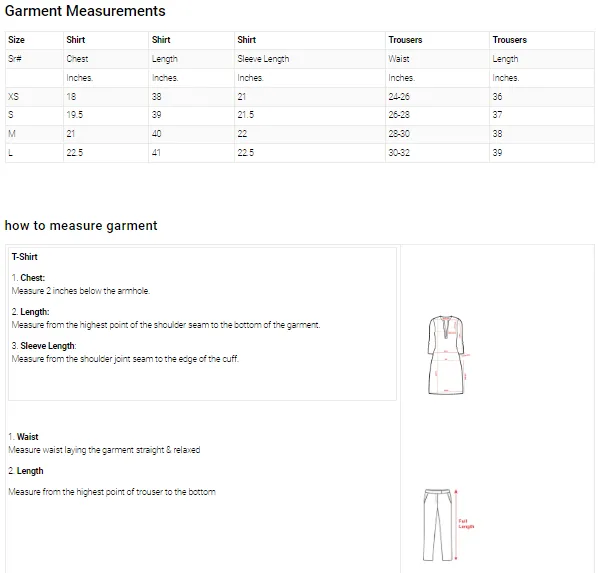The height and width of the screenshot is (573, 598).
Task: Click S sleeve length value '21.5'
Action: tap(246, 114)
